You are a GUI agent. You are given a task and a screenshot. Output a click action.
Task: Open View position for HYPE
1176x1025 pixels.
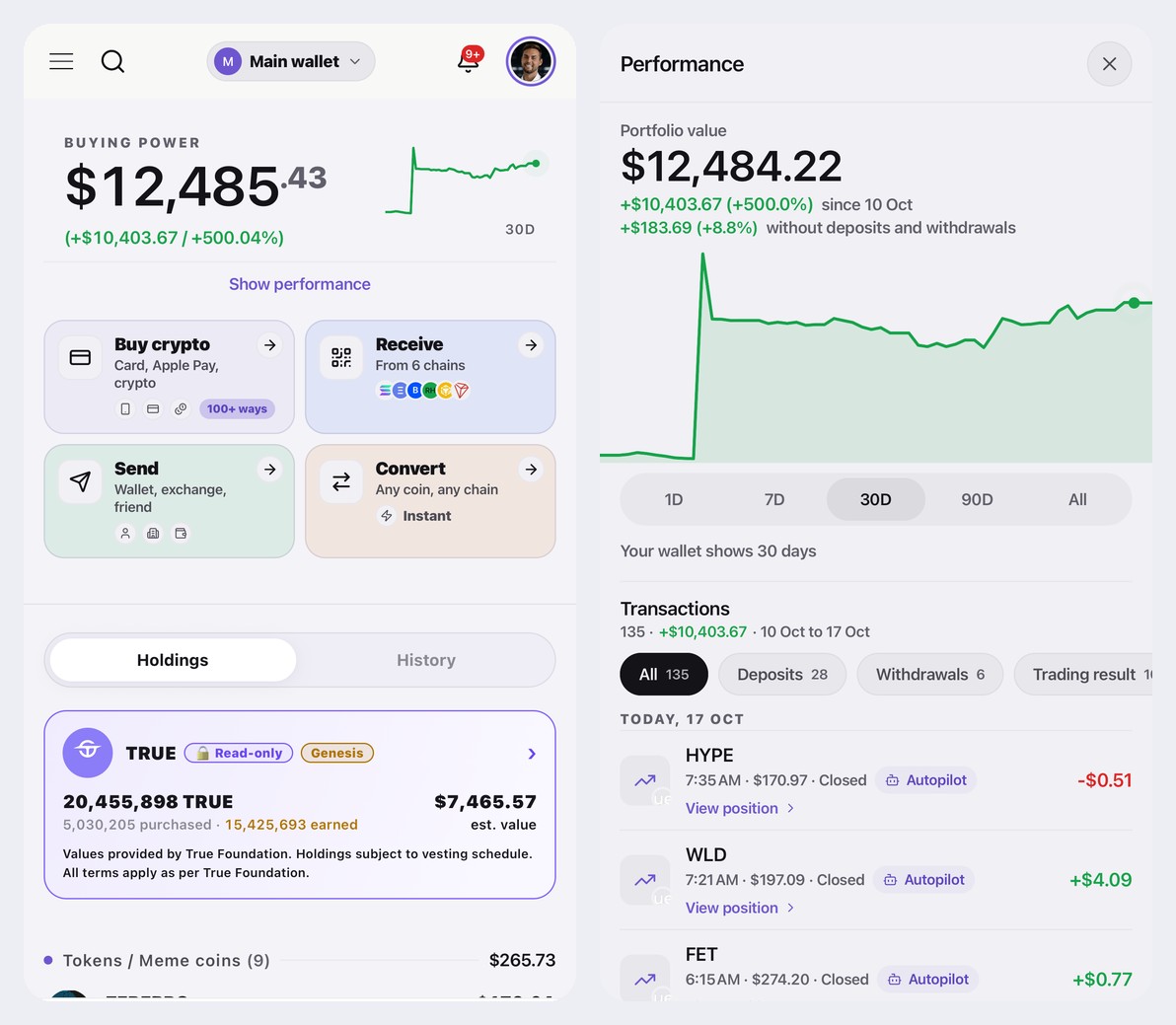(x=740, y=808)
